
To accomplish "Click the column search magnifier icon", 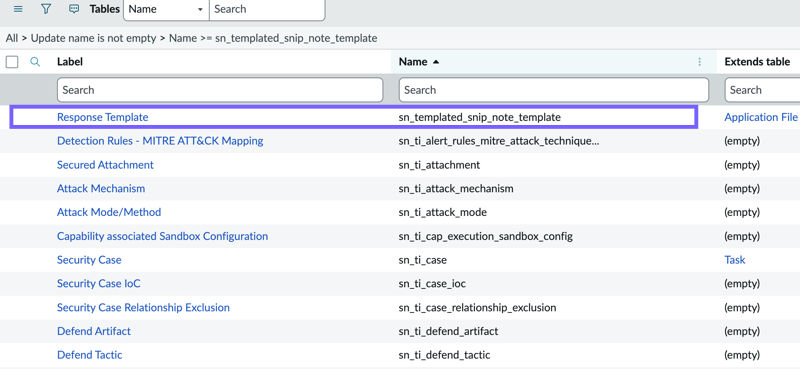I will tap(35, 62).
